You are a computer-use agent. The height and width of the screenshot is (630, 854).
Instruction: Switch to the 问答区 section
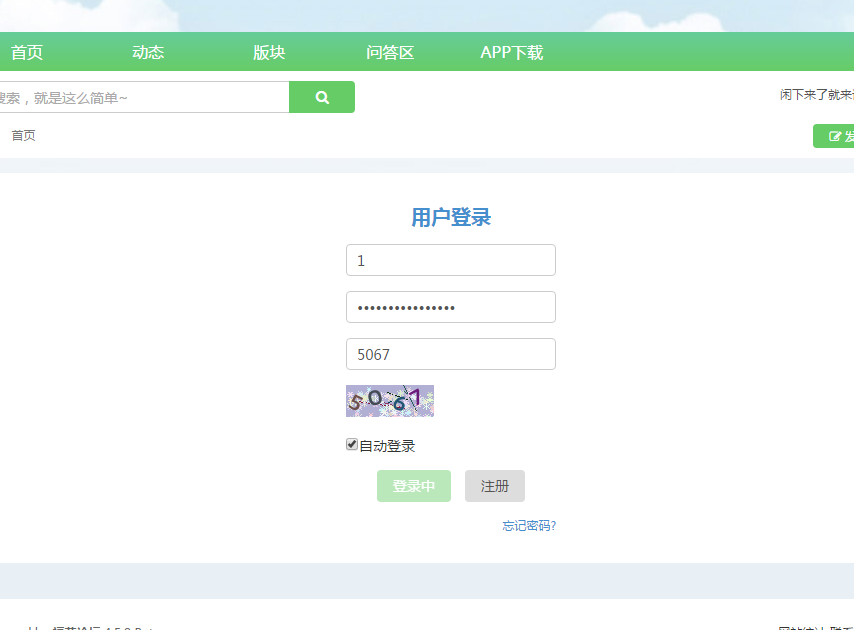click(390, 53)
